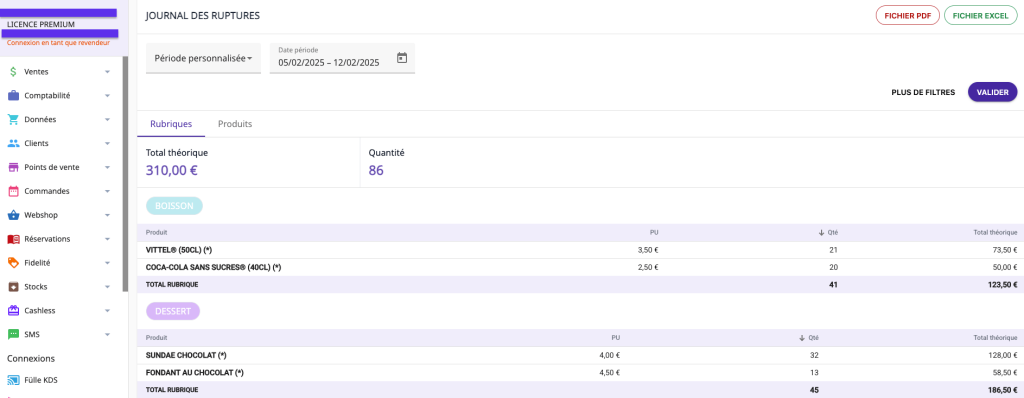Expand the Points de vente chevron
The width and height of the screenshot is (1024, 398).
(x=108, y=167)
